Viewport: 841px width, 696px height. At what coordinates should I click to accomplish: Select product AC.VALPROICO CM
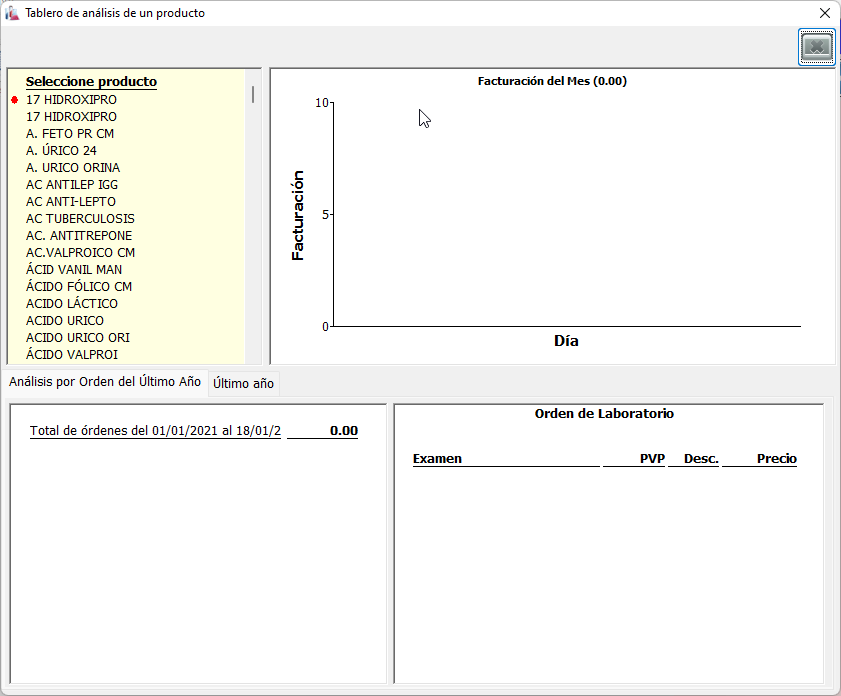click(x=80, y=253)
